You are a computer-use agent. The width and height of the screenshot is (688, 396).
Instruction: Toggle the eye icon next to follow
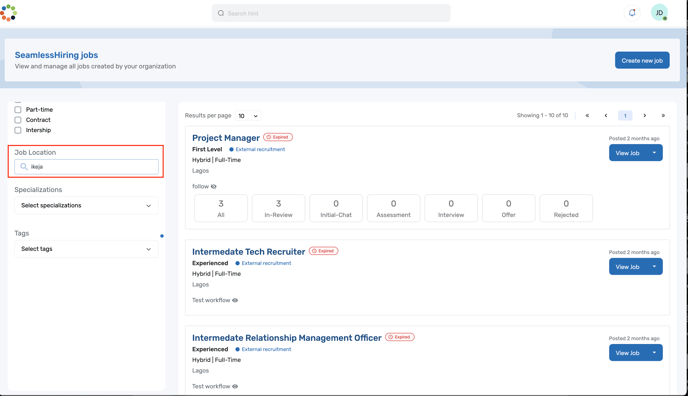pos(214,186)
